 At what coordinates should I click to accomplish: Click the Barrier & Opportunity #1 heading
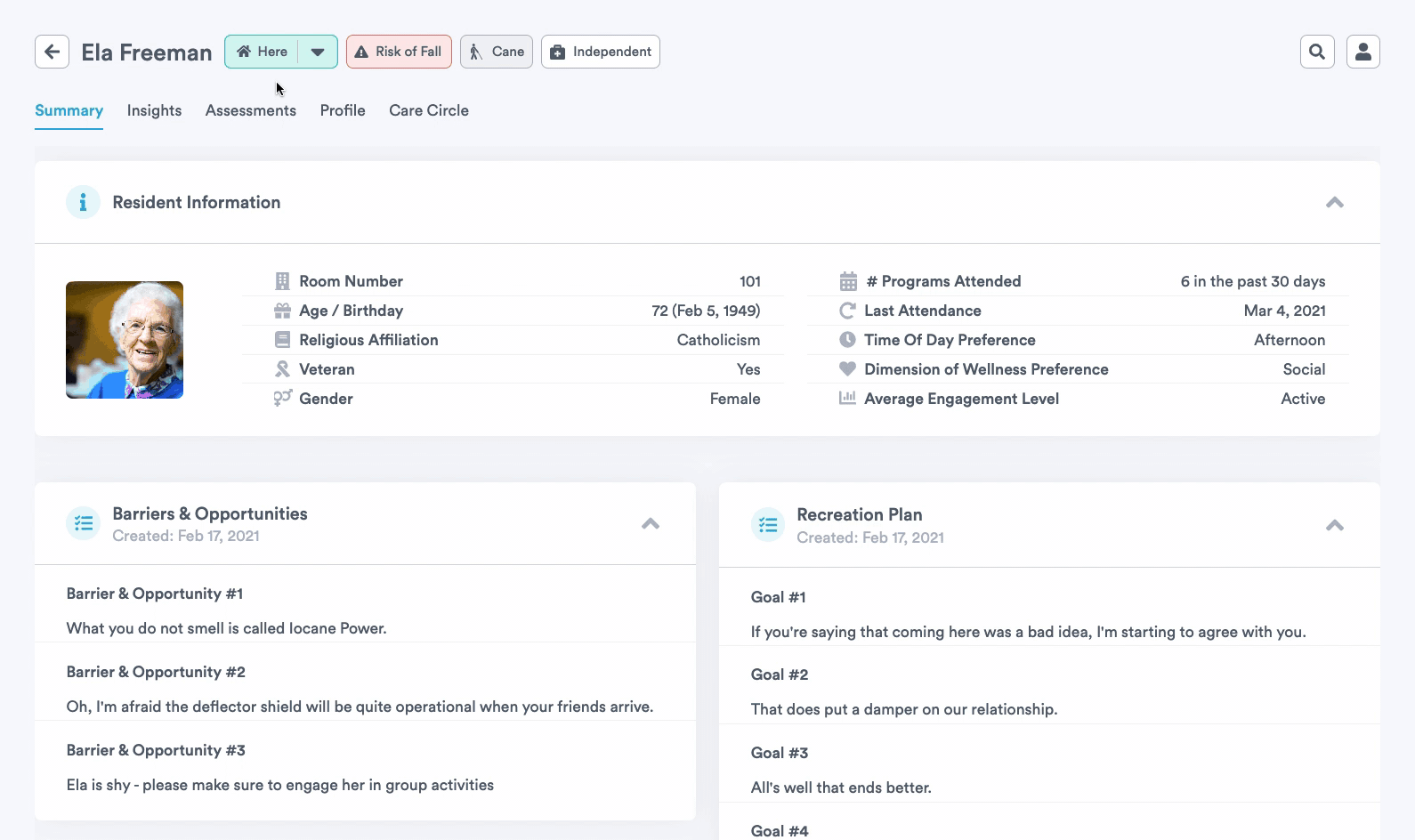[x=155, y=594]
